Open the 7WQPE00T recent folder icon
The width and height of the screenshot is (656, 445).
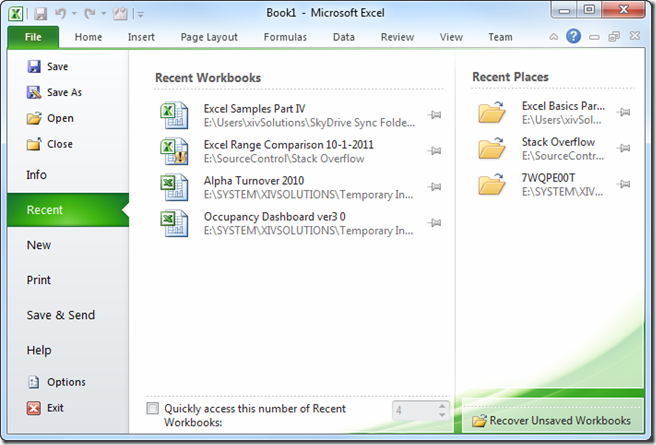pyautogui.click(x=492, y=184)
